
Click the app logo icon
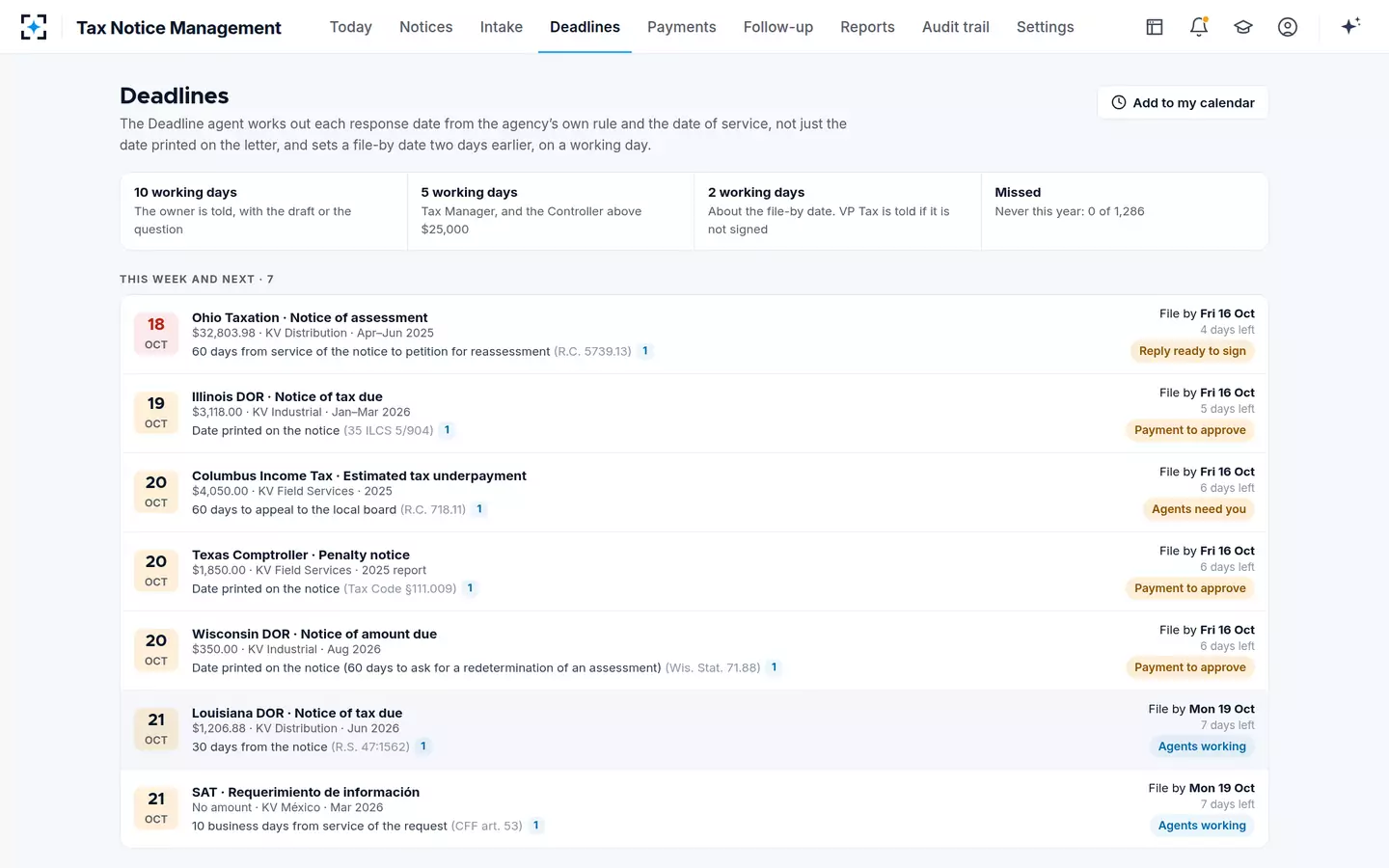(34, 27)
